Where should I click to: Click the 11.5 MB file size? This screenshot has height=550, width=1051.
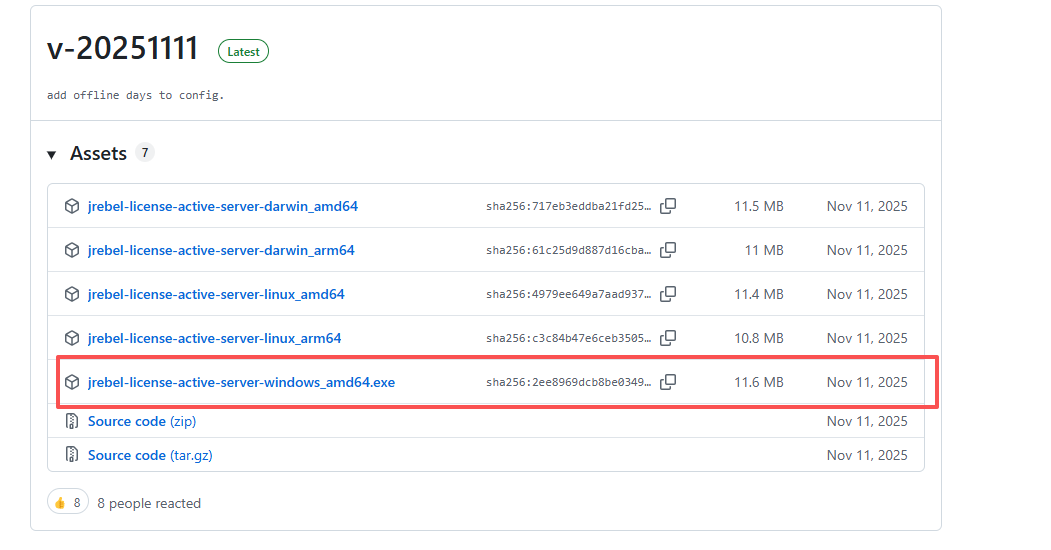(x=759, y=206)
